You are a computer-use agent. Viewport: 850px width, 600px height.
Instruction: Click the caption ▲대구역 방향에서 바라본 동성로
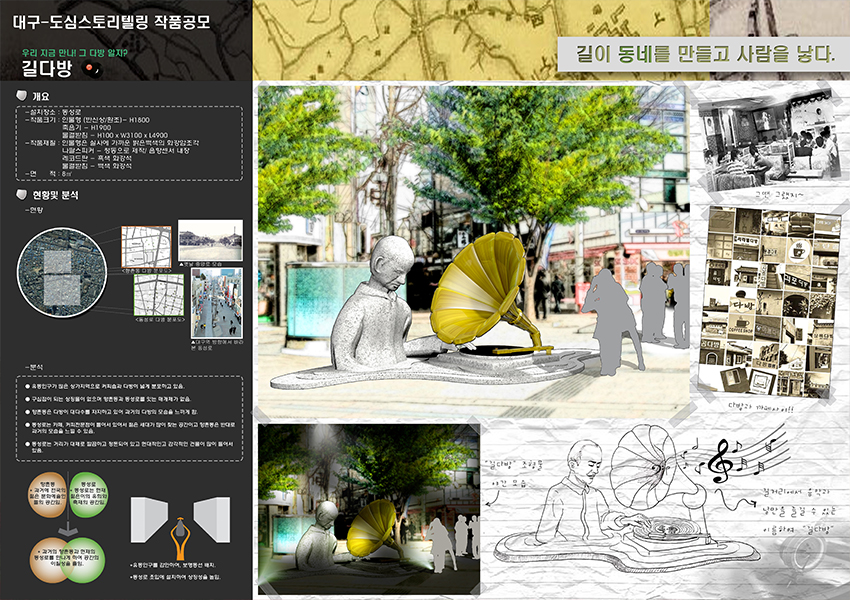pyautogui.click(x=217, y=345)
